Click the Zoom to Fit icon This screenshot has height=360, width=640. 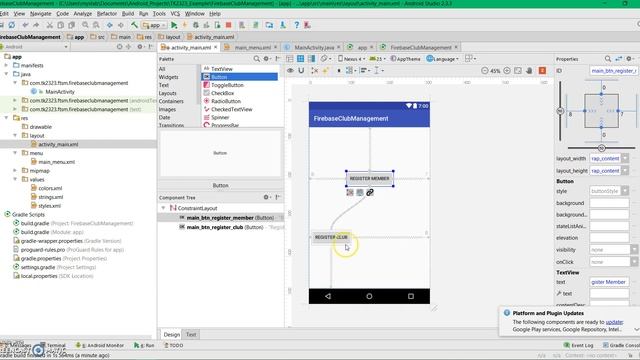(518, 71)
